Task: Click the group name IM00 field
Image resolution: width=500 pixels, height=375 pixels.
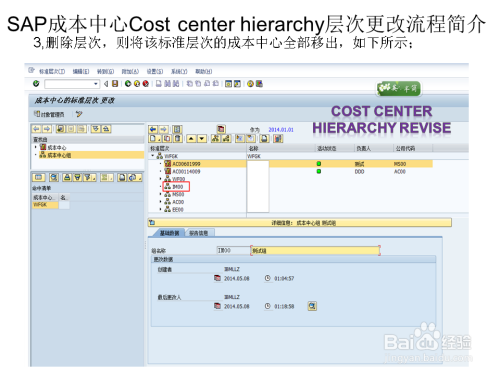Action: pyautogui.click(x=233, y=250)
